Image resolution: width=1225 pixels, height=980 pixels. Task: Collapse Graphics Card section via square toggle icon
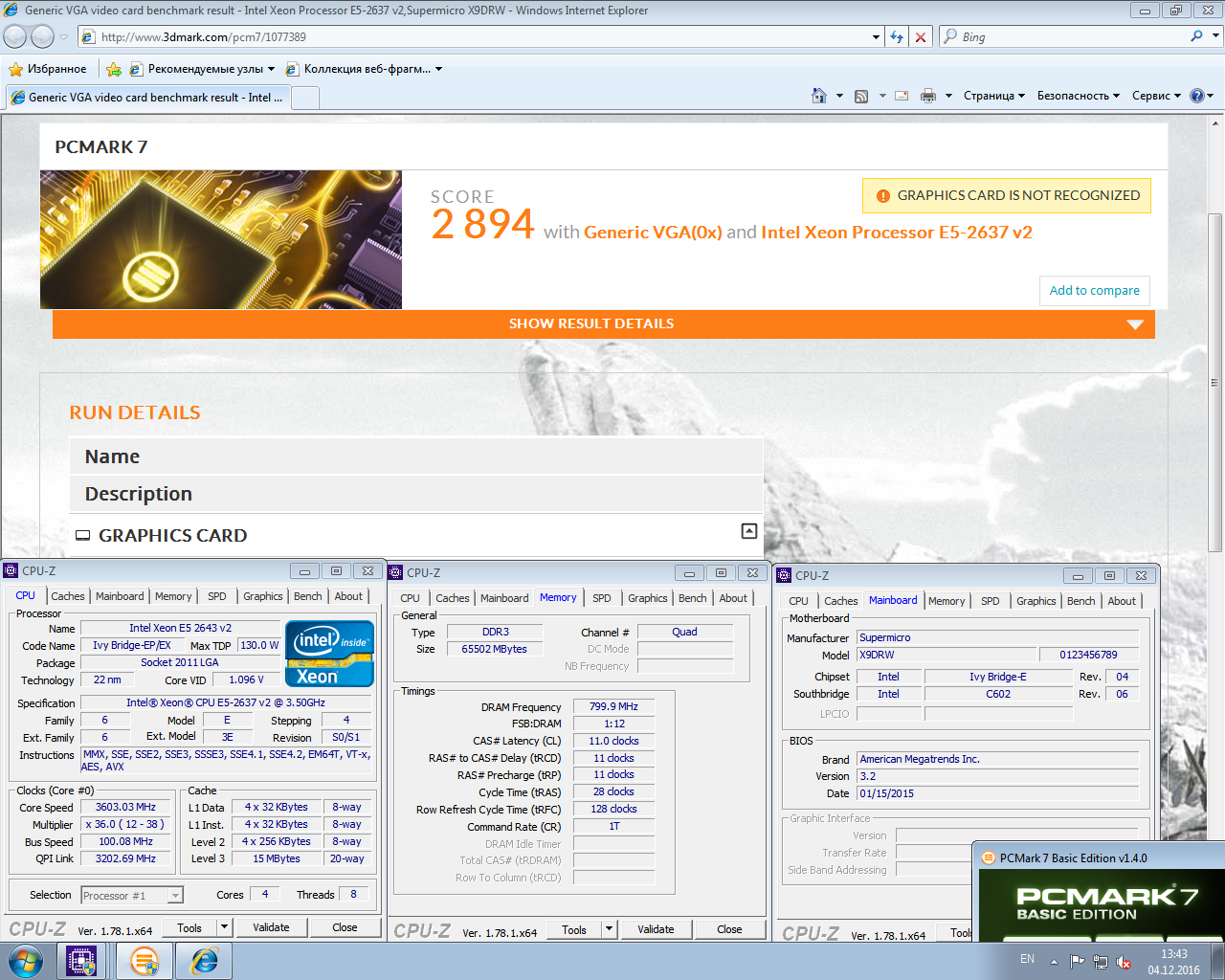pos(749,531)
